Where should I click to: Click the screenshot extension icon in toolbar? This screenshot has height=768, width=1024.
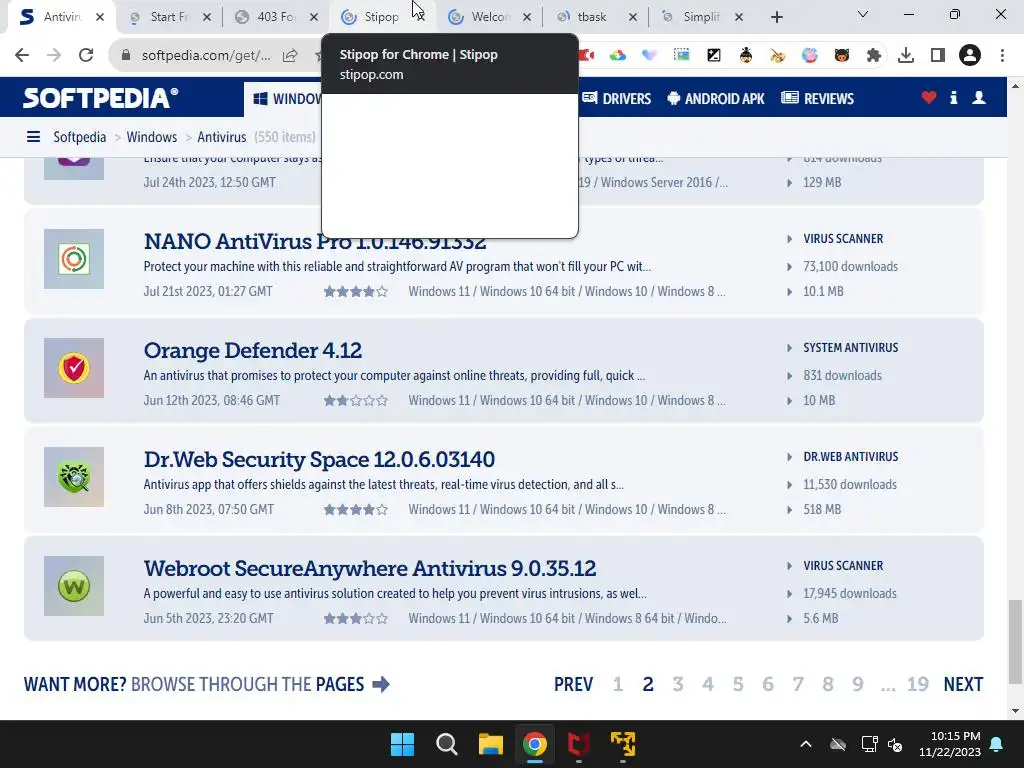point(682,56)
